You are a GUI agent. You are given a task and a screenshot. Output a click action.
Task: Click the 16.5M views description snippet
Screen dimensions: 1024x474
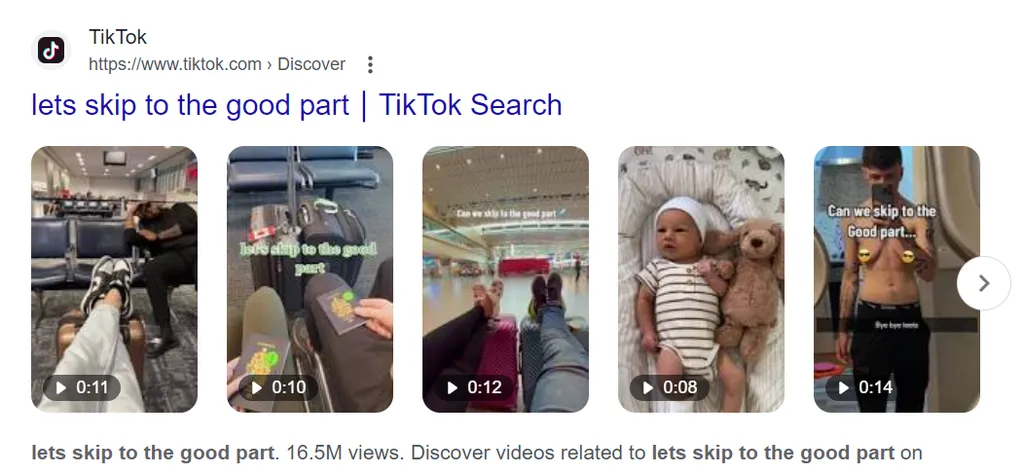pyautogui.click(x=477, y=453)
